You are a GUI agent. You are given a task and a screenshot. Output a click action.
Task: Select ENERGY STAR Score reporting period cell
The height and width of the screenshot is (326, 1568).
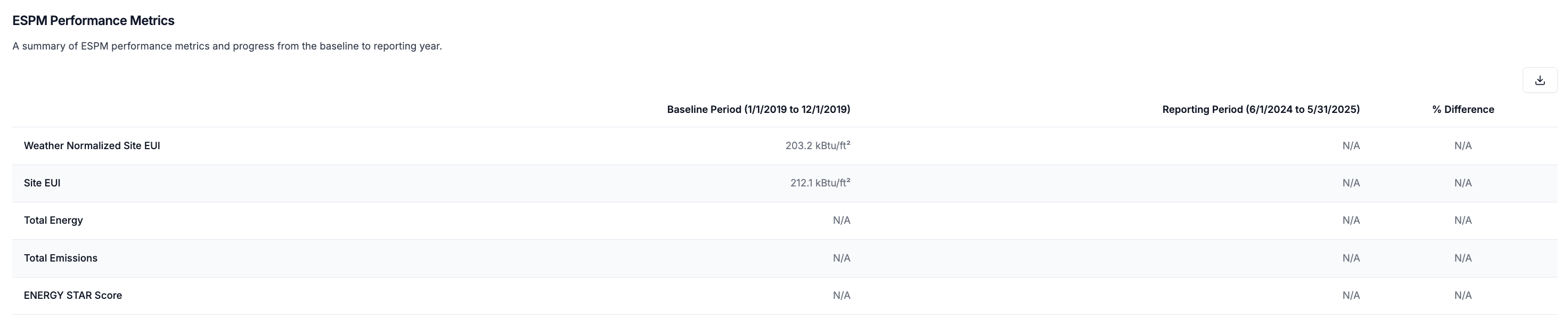1351,296
